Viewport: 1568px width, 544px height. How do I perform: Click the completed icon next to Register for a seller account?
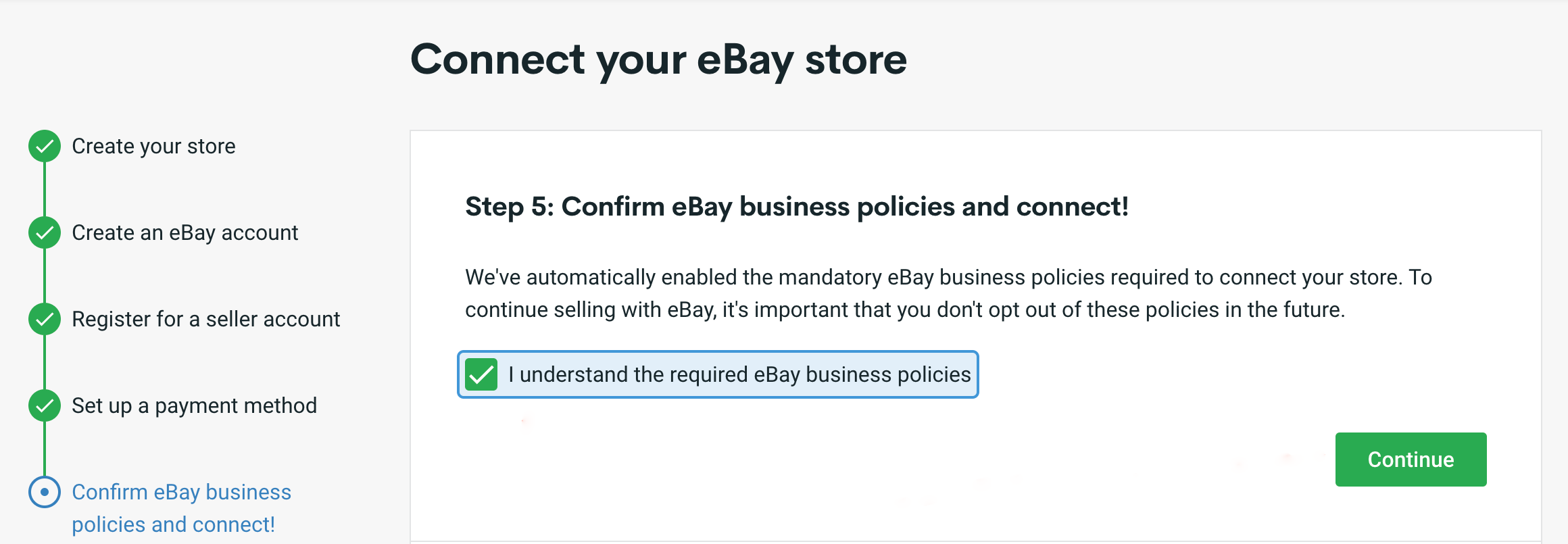[44, 318]
